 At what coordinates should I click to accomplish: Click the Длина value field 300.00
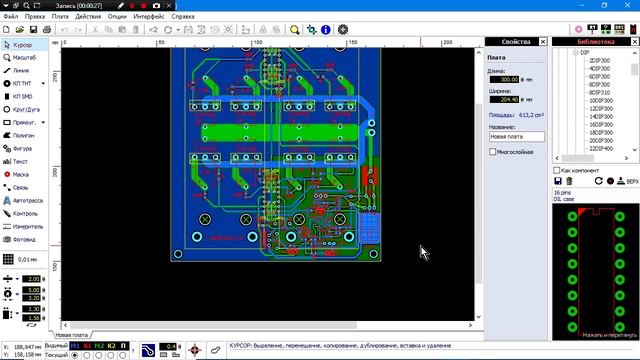pyautogui.click(x=504, y=80)
